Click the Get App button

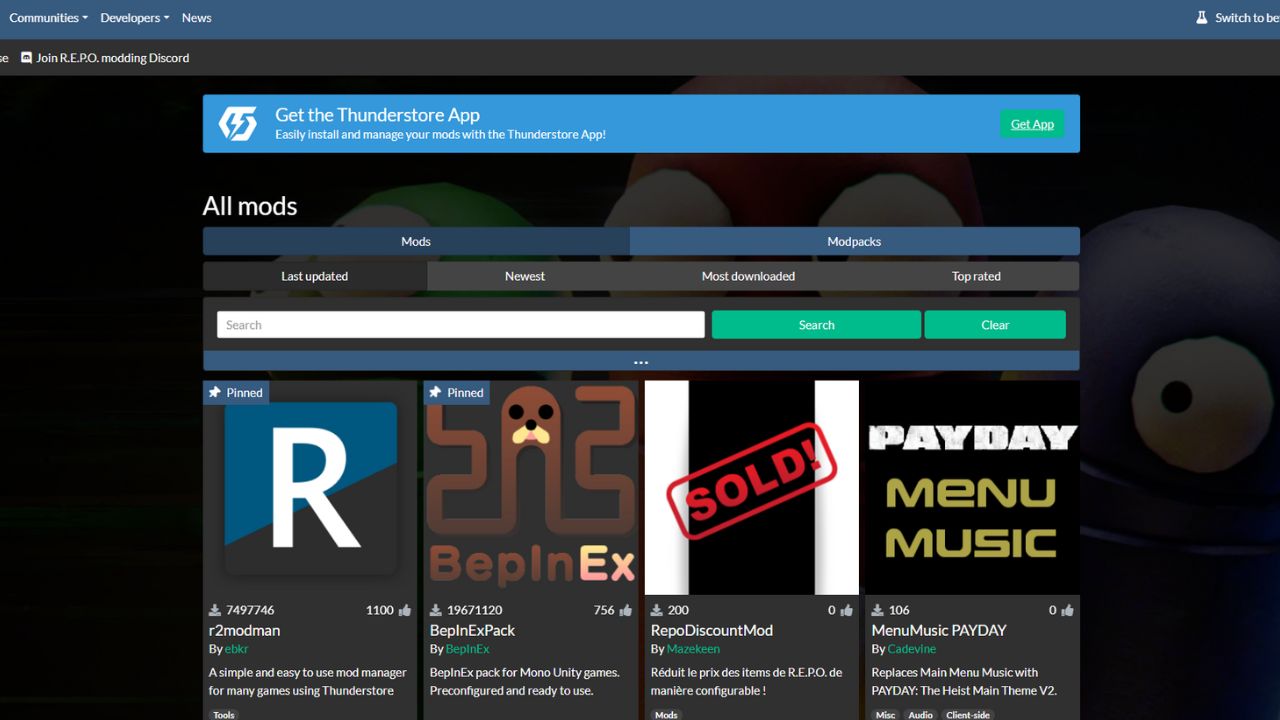tap(1032, 123)
